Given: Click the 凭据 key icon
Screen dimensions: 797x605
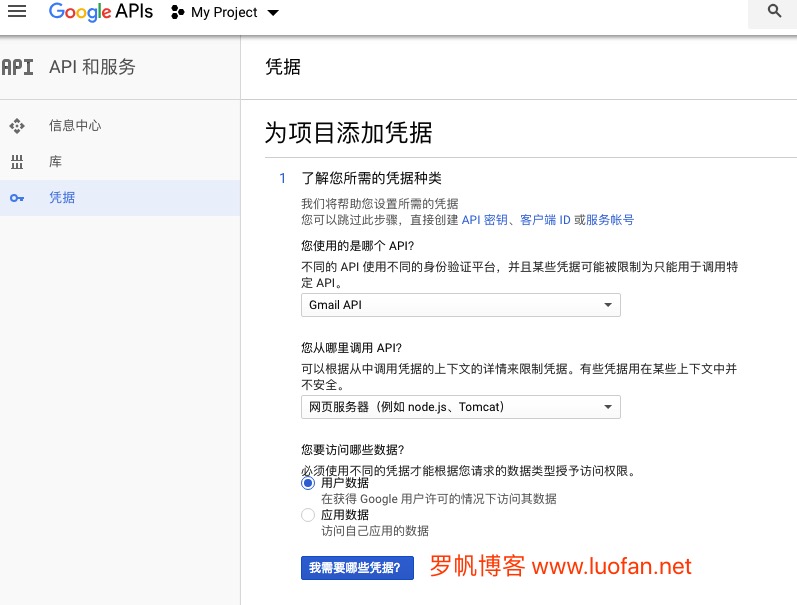Looking at the screenshot, I should [x=17, y=198].
